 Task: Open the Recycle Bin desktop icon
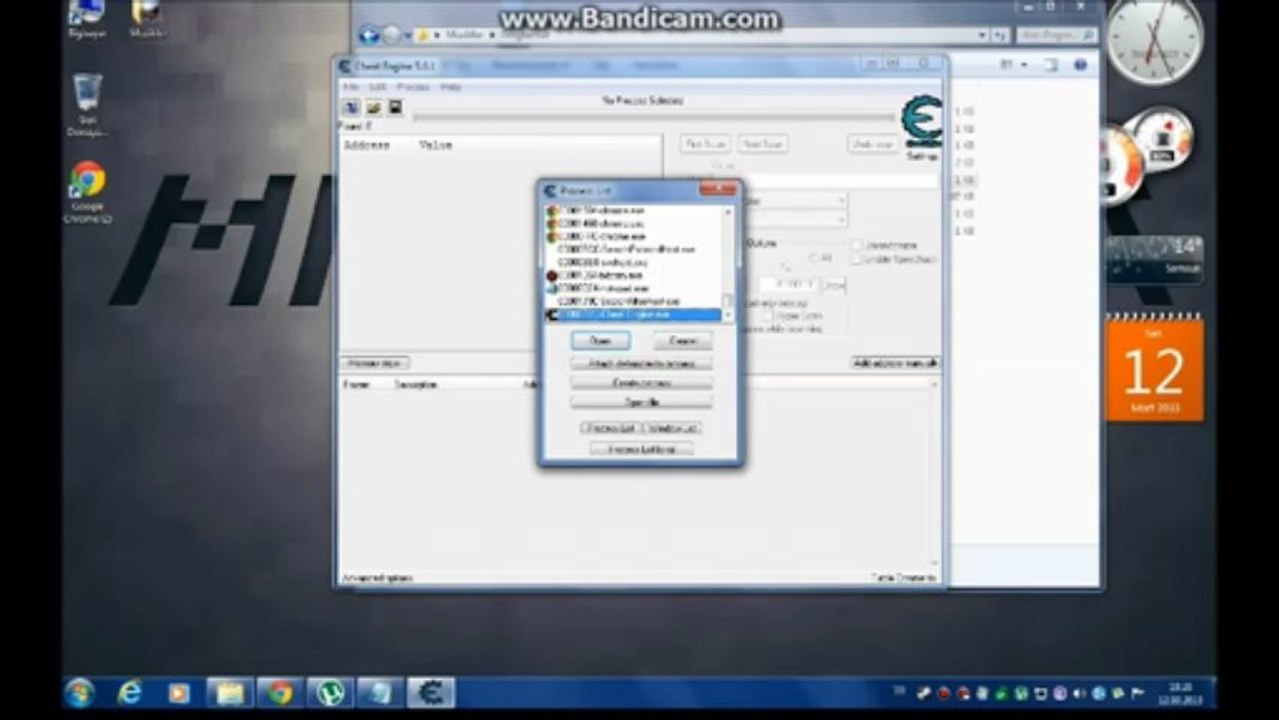click(x=87, y=105)
